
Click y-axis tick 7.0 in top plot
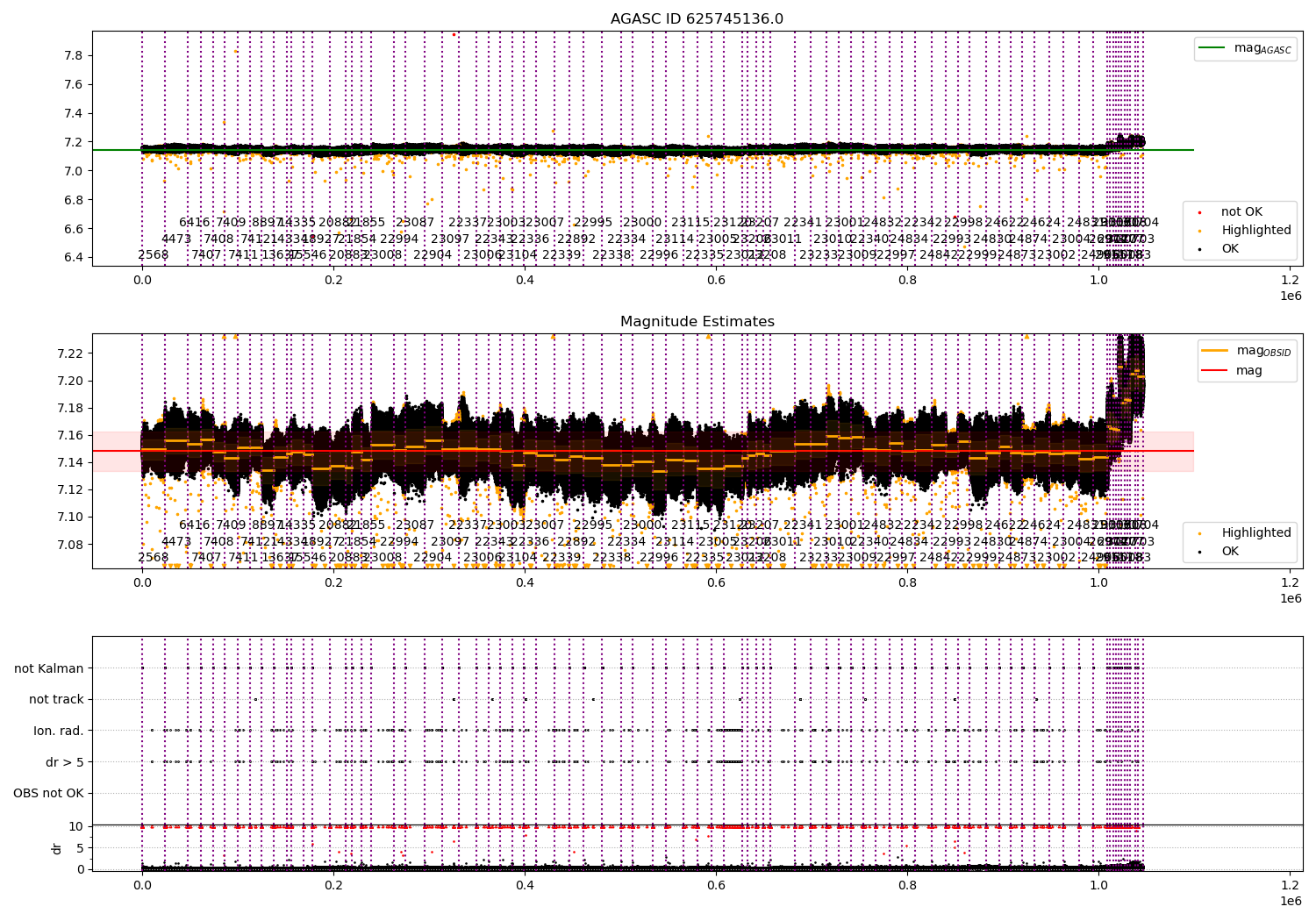pyautogui.click(x=74, y=171)
